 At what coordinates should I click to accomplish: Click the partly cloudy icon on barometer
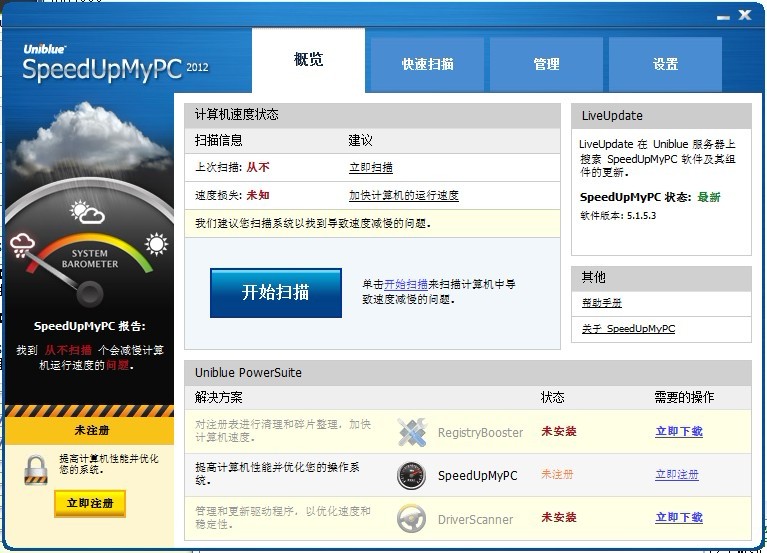pyautogui.click(x=88, y=212)
